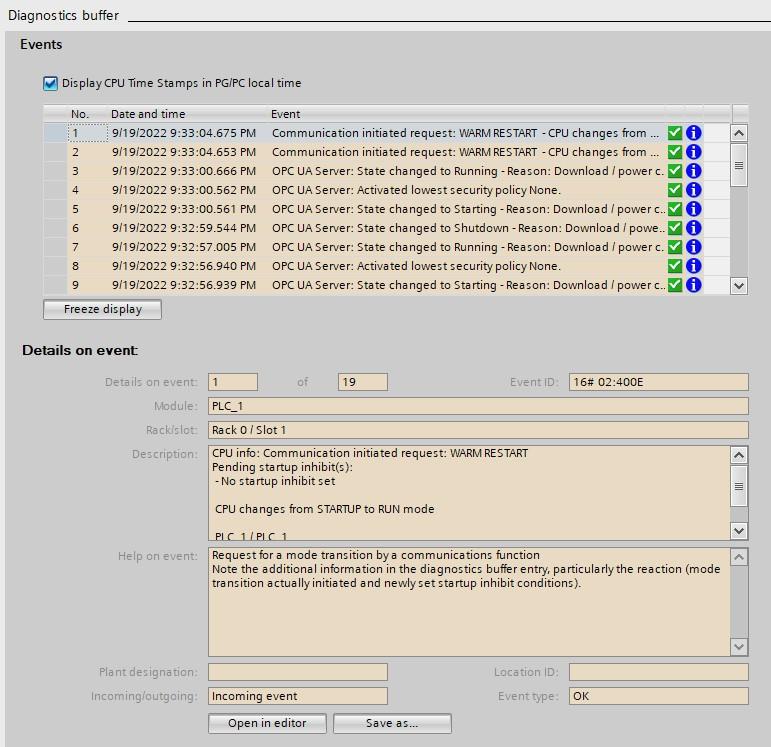Click the Open in editor button
This screenshot has width=771, height=747.
[x=267, y=723]
